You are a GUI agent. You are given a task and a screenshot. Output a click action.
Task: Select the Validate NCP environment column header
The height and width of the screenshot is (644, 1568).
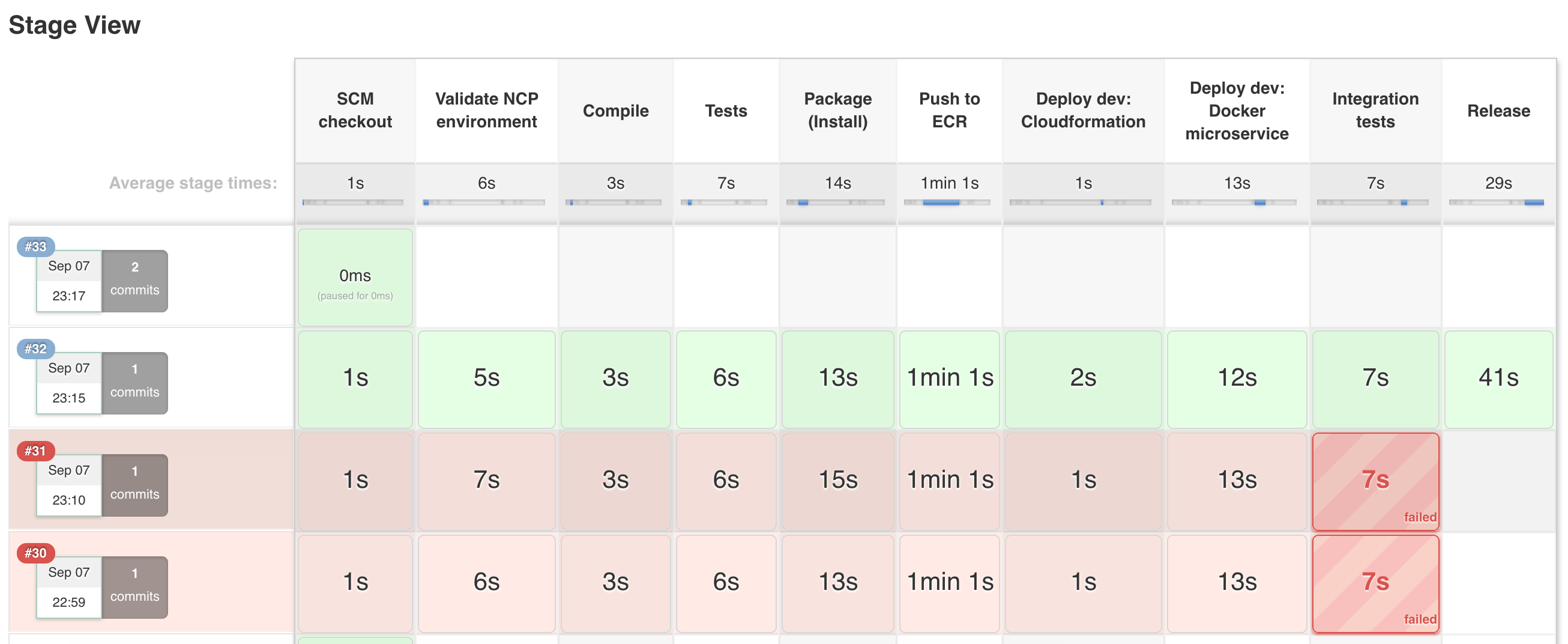pyautogui.click(x=486, y=111)
